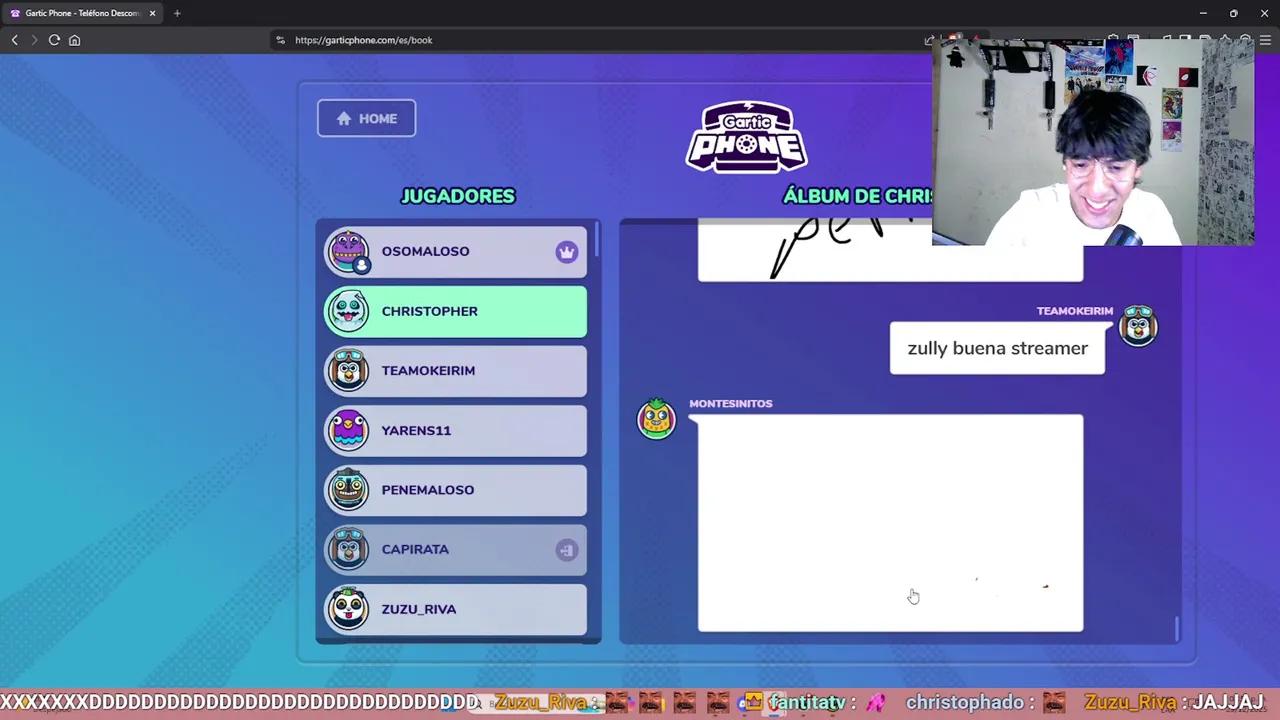Open a new browser tab

[x=177, y=13]
